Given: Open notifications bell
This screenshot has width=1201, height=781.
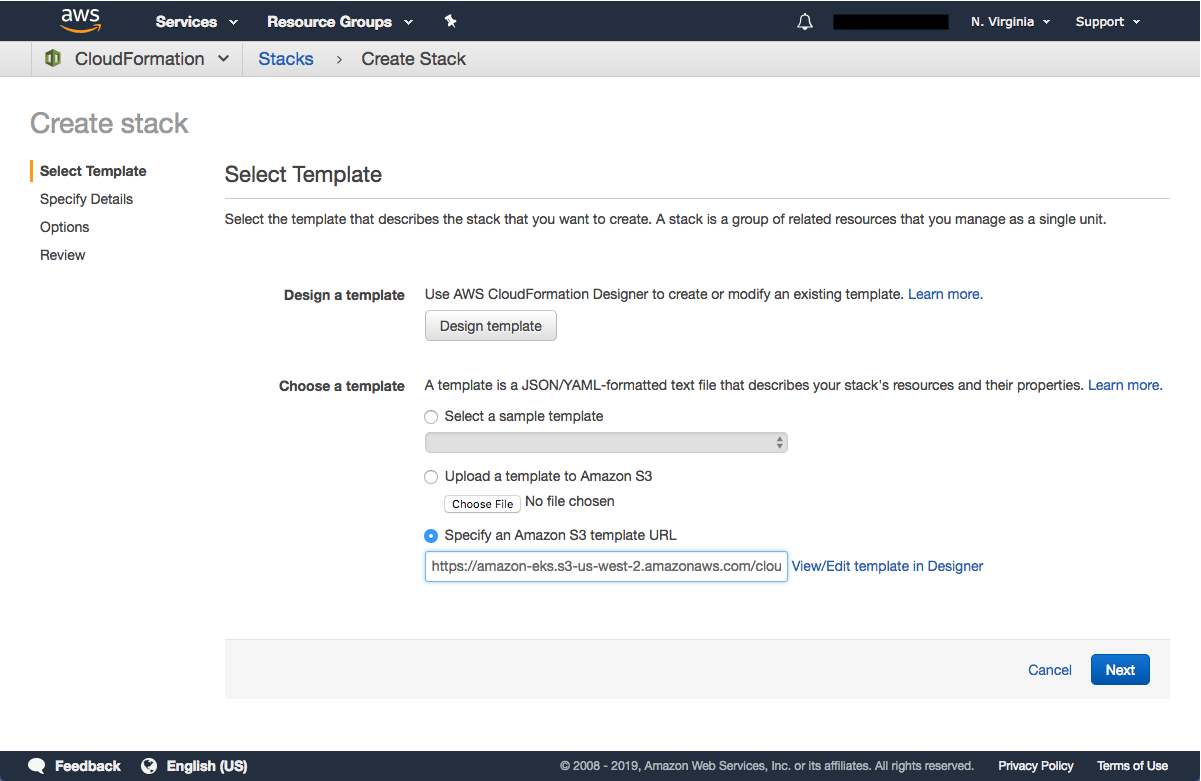Looking at the screenshot, I should (x=805, y=22).
